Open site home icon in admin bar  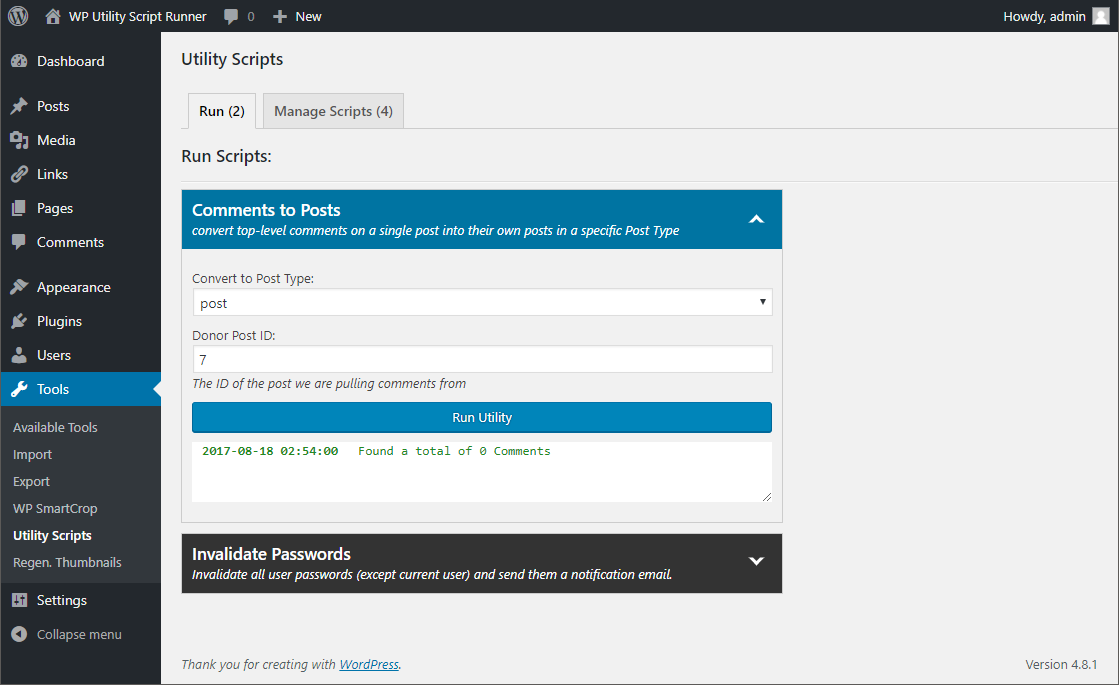click(53, 16)
